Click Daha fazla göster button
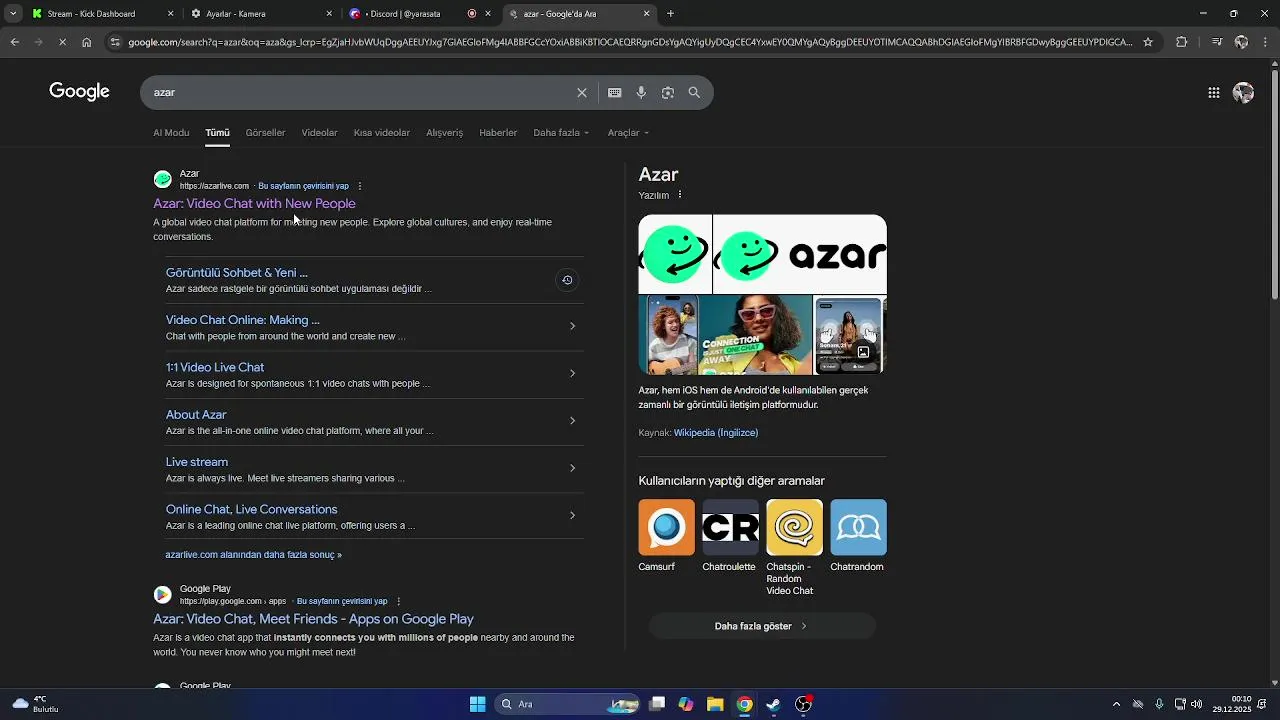This screenshot has width=1280, height=720. (x=762, y=626)
